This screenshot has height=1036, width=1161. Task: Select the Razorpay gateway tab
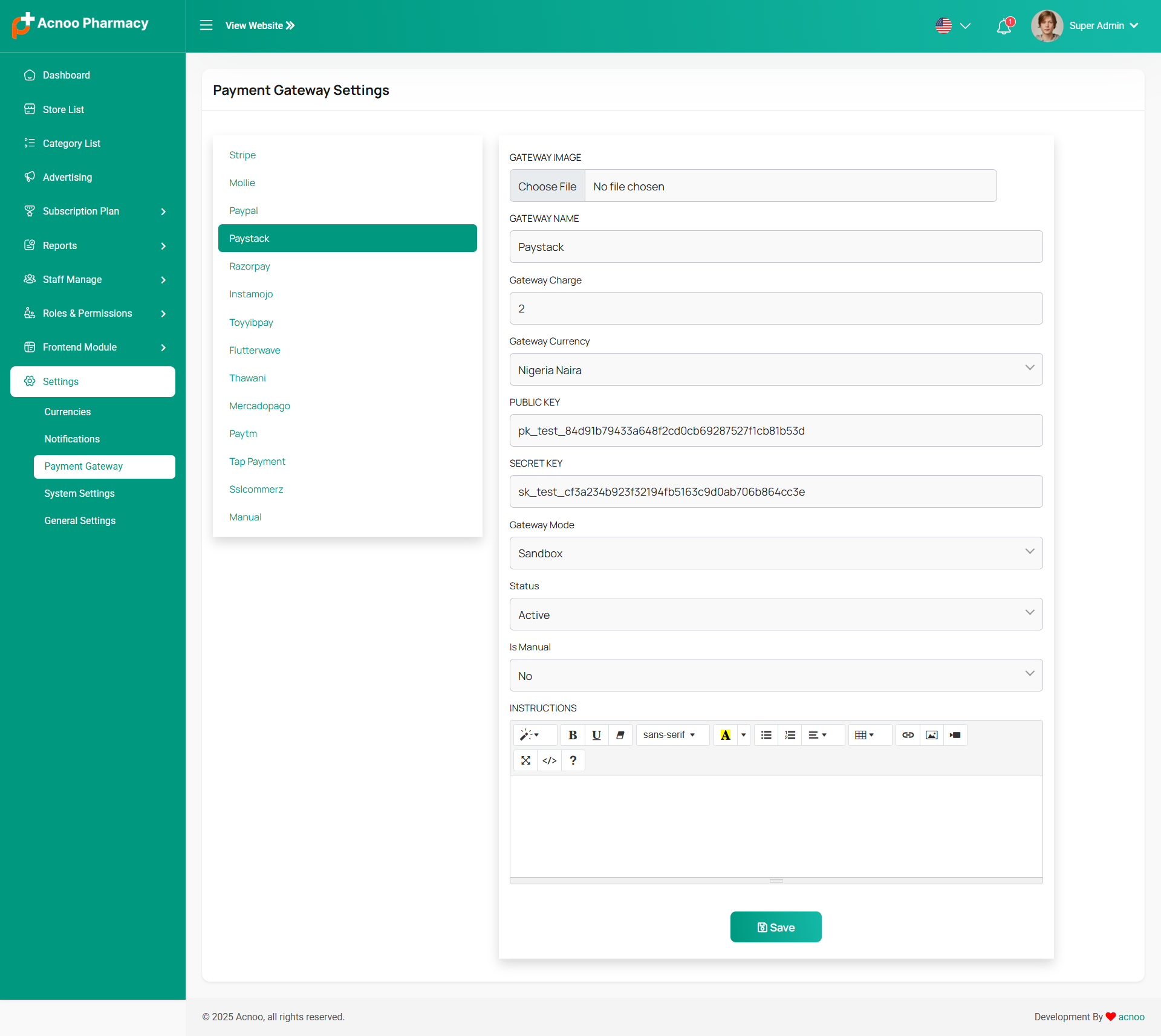coord(249,267)
